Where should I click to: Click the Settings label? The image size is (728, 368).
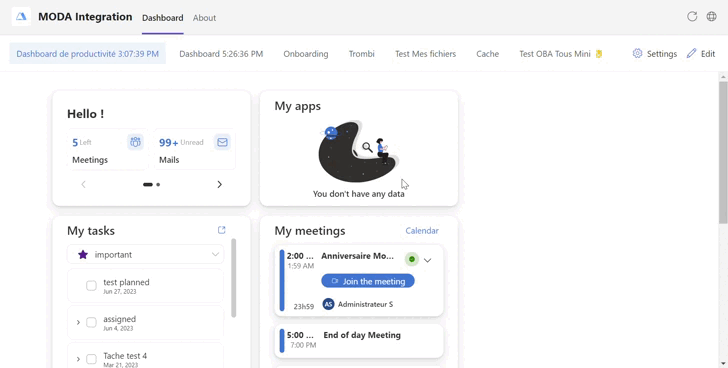[x=662, y=54]
